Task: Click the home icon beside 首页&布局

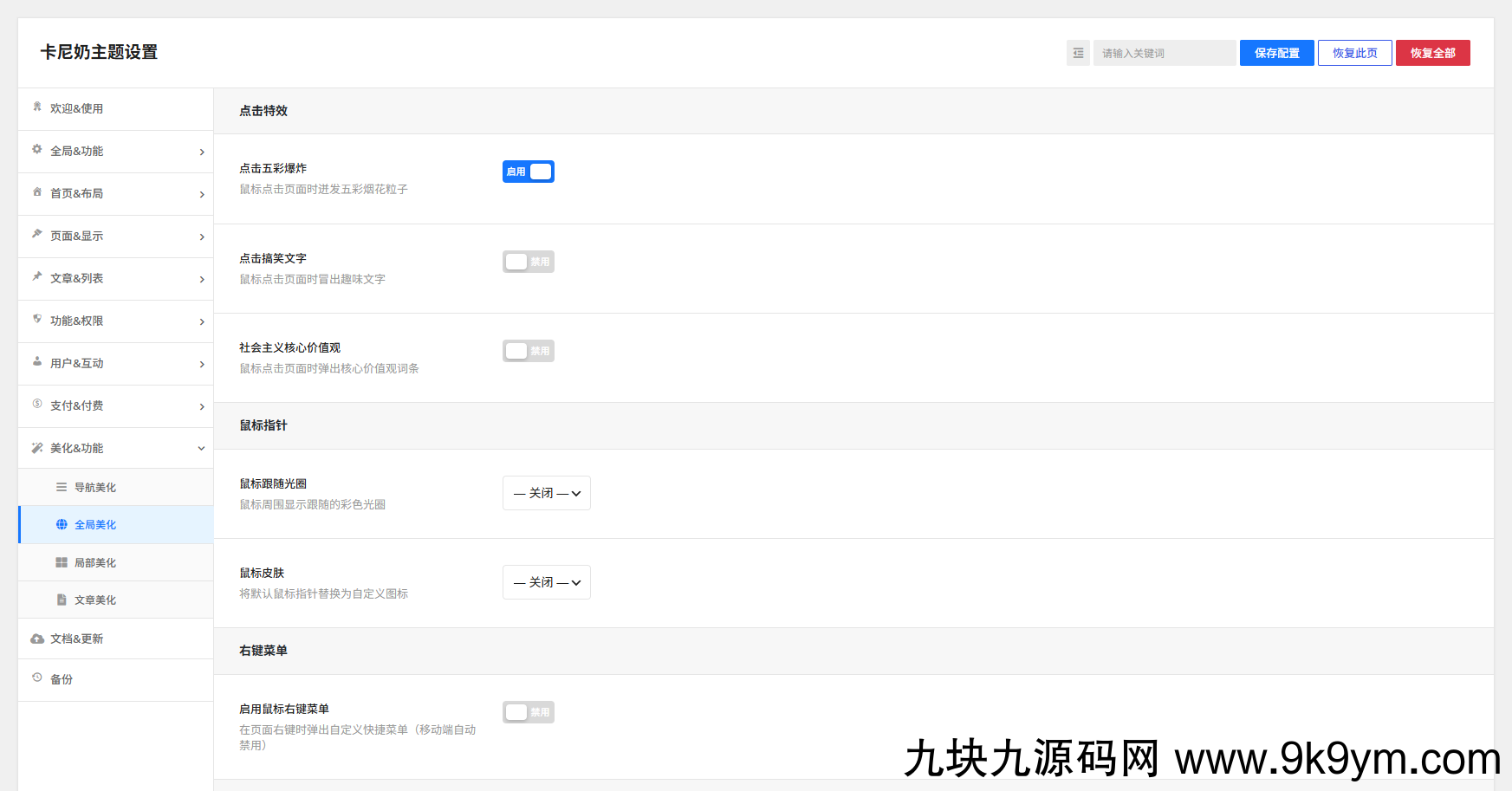Action: pos(37,191)
